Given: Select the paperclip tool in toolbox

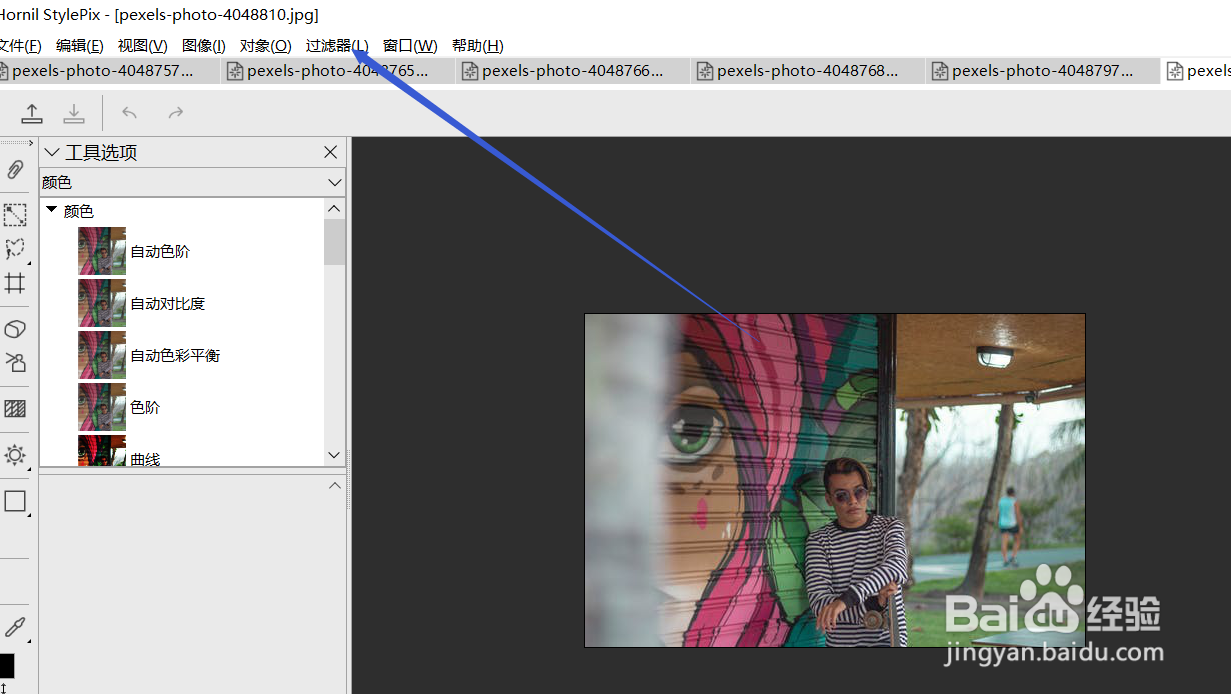Looking at the screenshot, I should (15, 170).
